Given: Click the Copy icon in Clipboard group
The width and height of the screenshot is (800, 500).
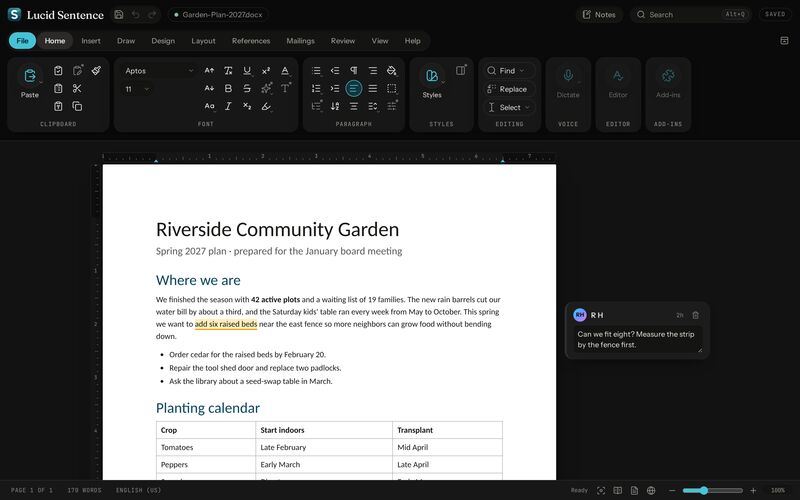Looking at the screenshot, I should tap(77, 106).
